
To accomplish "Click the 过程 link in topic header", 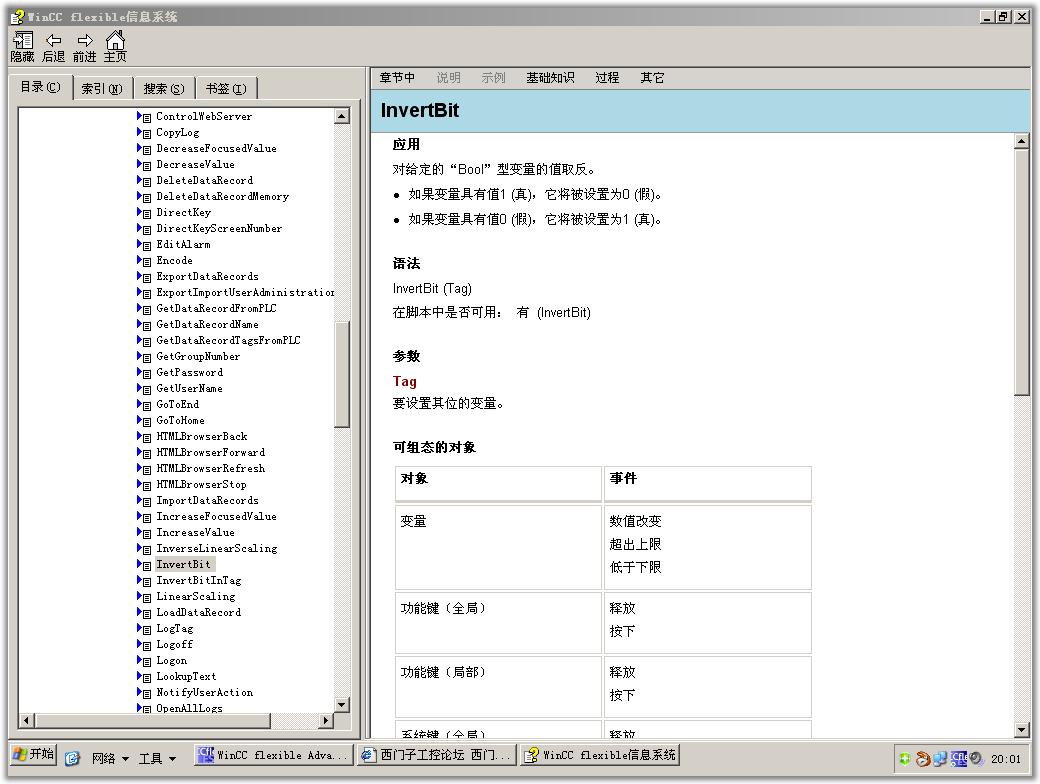I will pos(607,78).
